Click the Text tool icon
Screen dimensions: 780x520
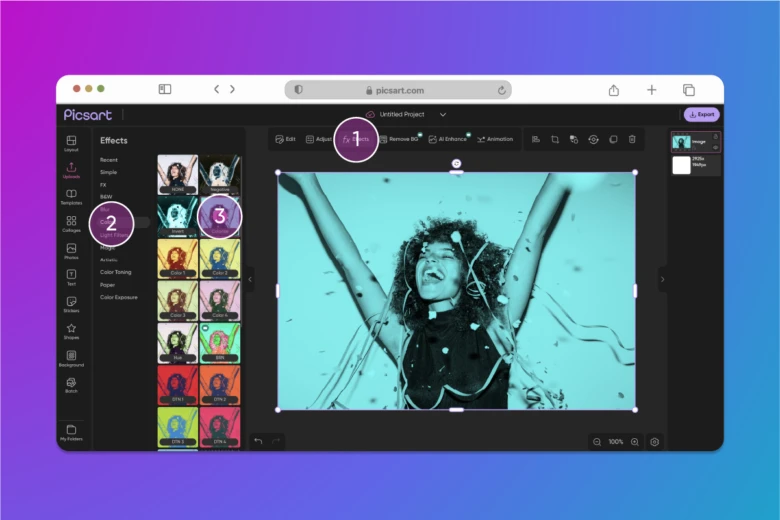pos(71,276)
